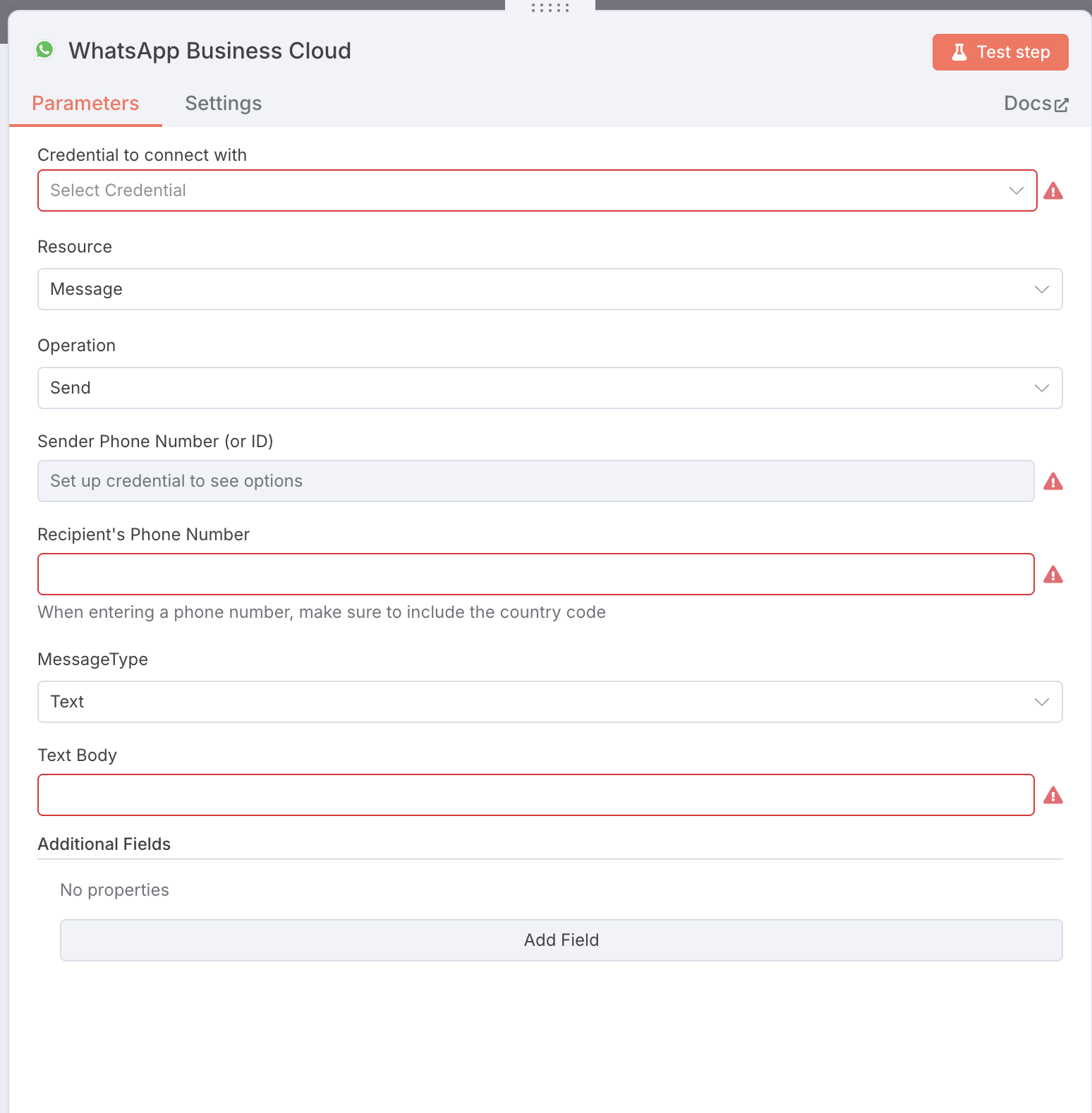The width and height of the screenshot is (1092, 1113).
Task: Click the 'Additional Fields' heading
Action: pos(104,844)
